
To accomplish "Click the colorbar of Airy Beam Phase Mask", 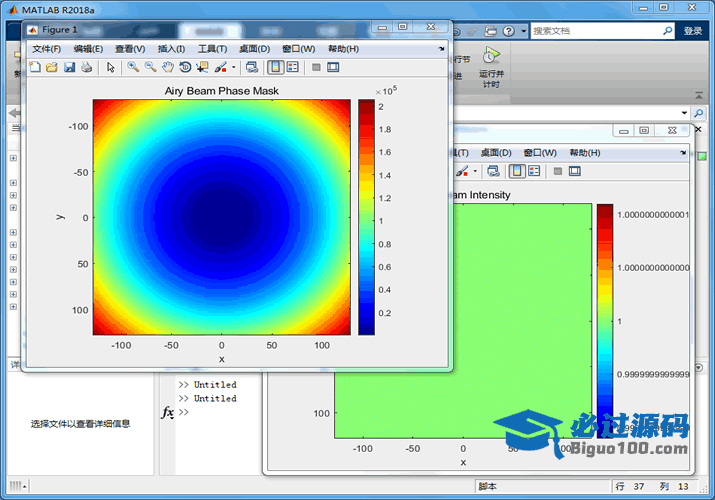I will (366, 217).
